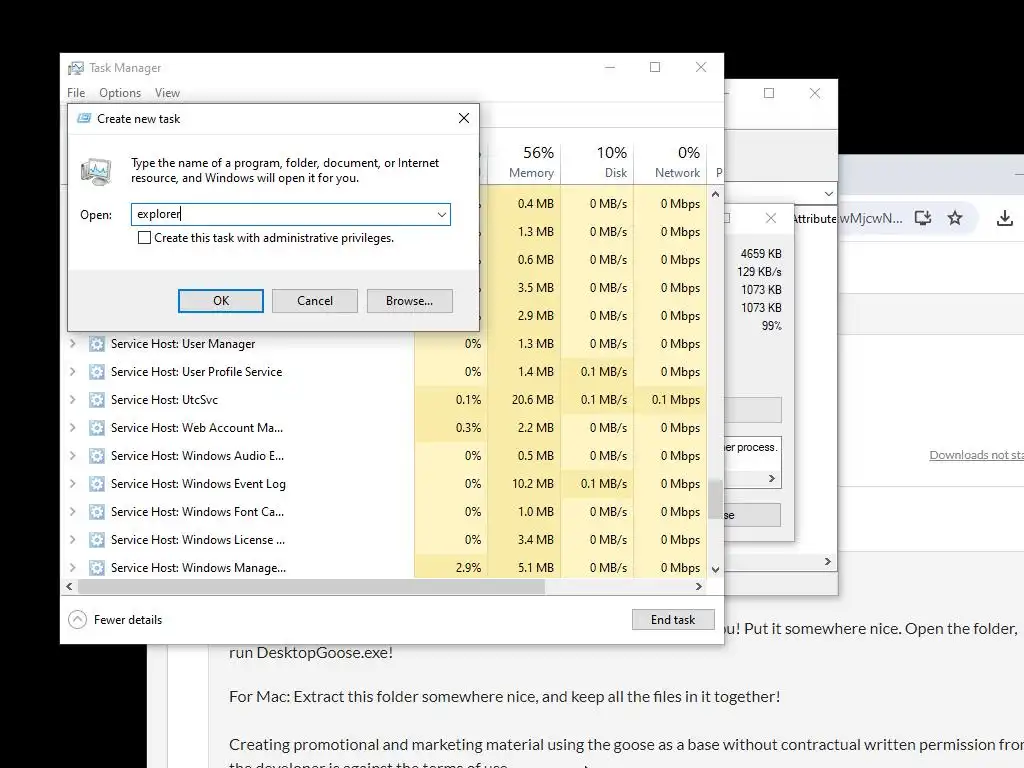Viewport: 1024px width, 768px height.
Task: Click the 10.2 MB memory value
Action: [532, 484]
